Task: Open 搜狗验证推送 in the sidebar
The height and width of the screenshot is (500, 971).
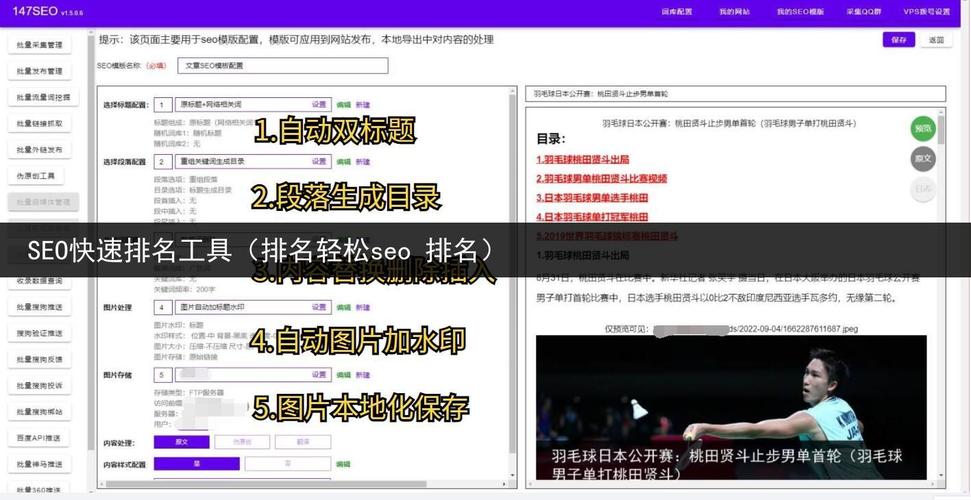Action: (x=39, y=333)
